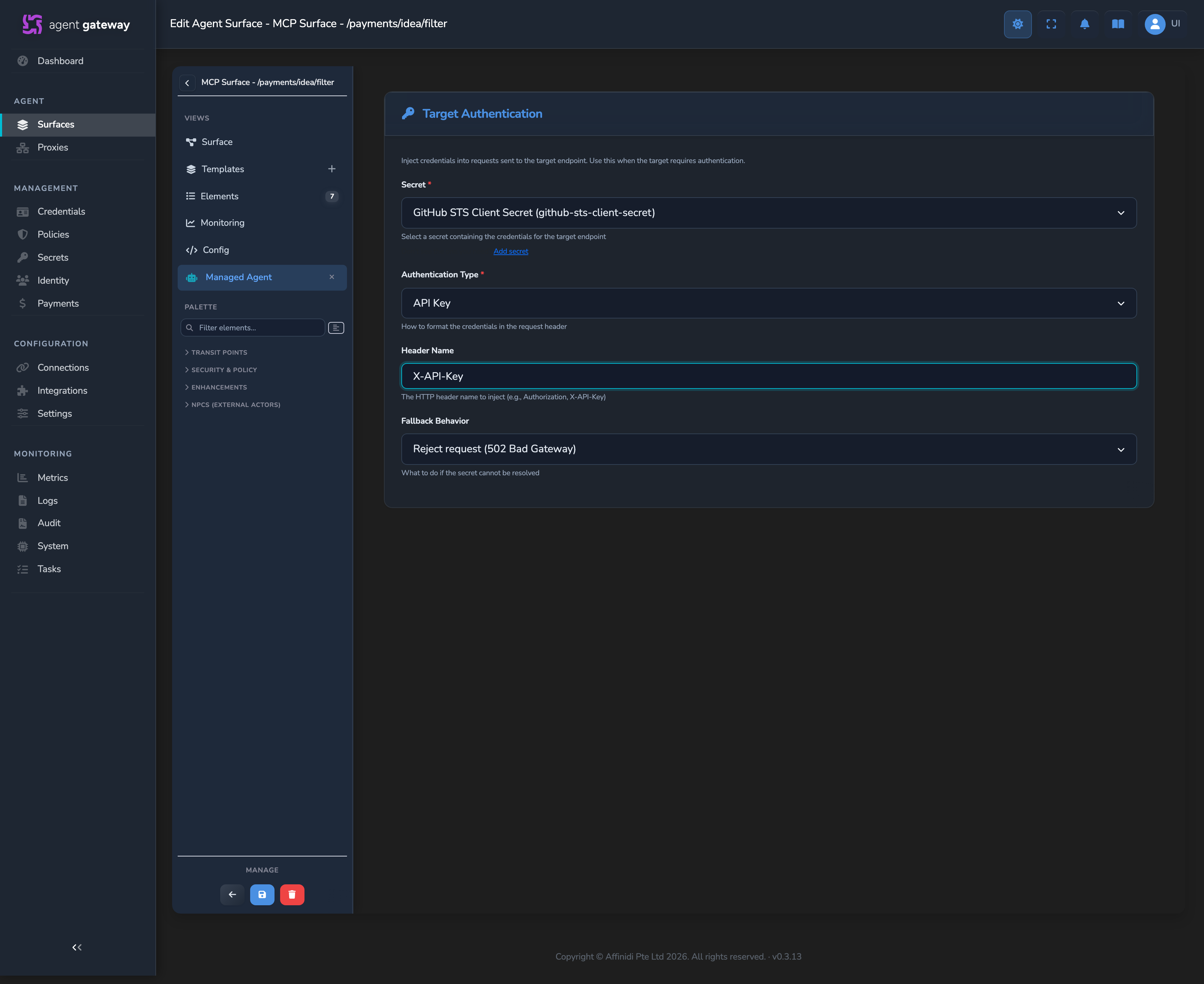The width and height of the screenshot is (1204, 984).
Task: Click the agent gateway logo icon
Action: pyautogui.click(x=32, y=24)
